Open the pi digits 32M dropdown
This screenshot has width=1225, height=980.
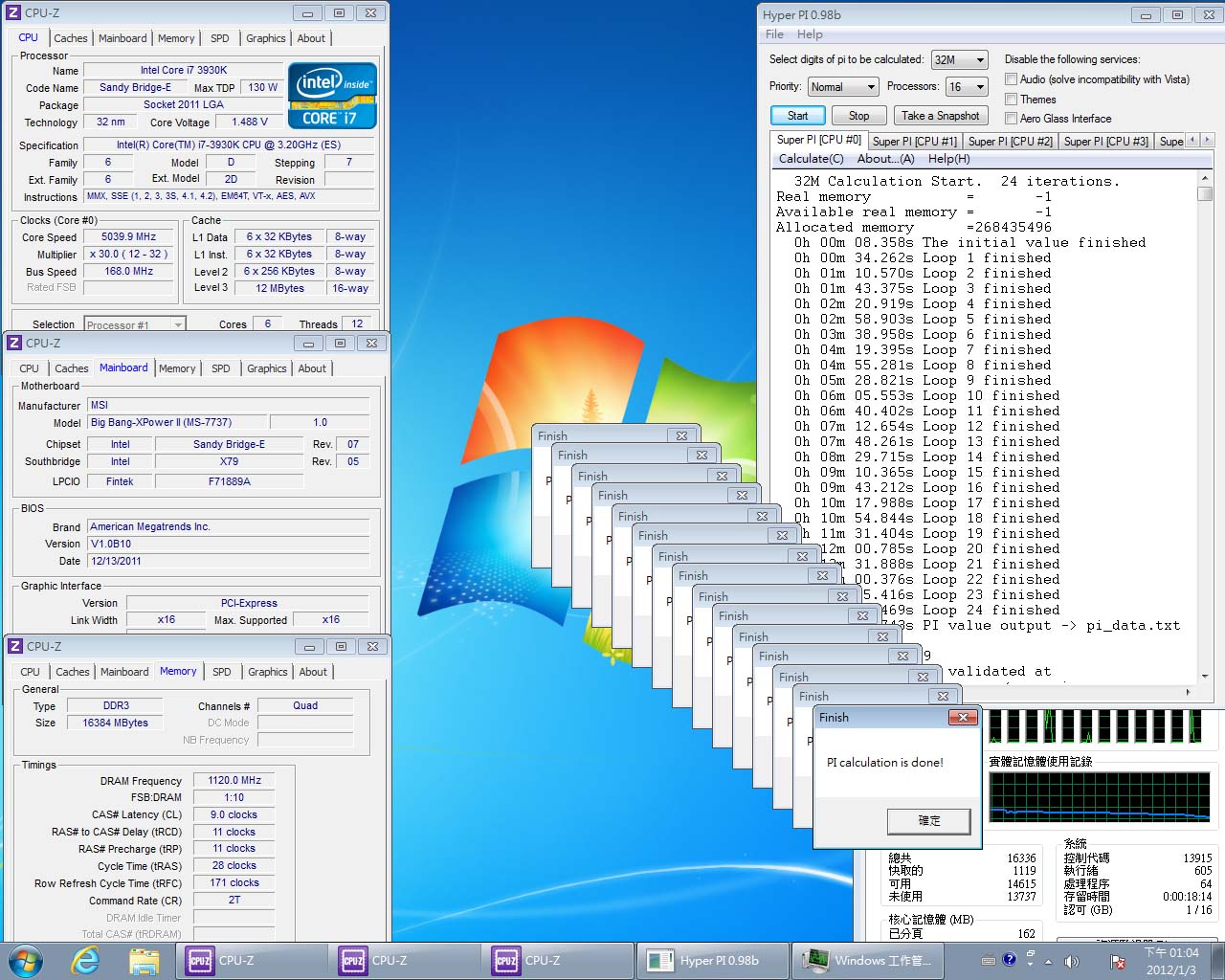(960, 59)
